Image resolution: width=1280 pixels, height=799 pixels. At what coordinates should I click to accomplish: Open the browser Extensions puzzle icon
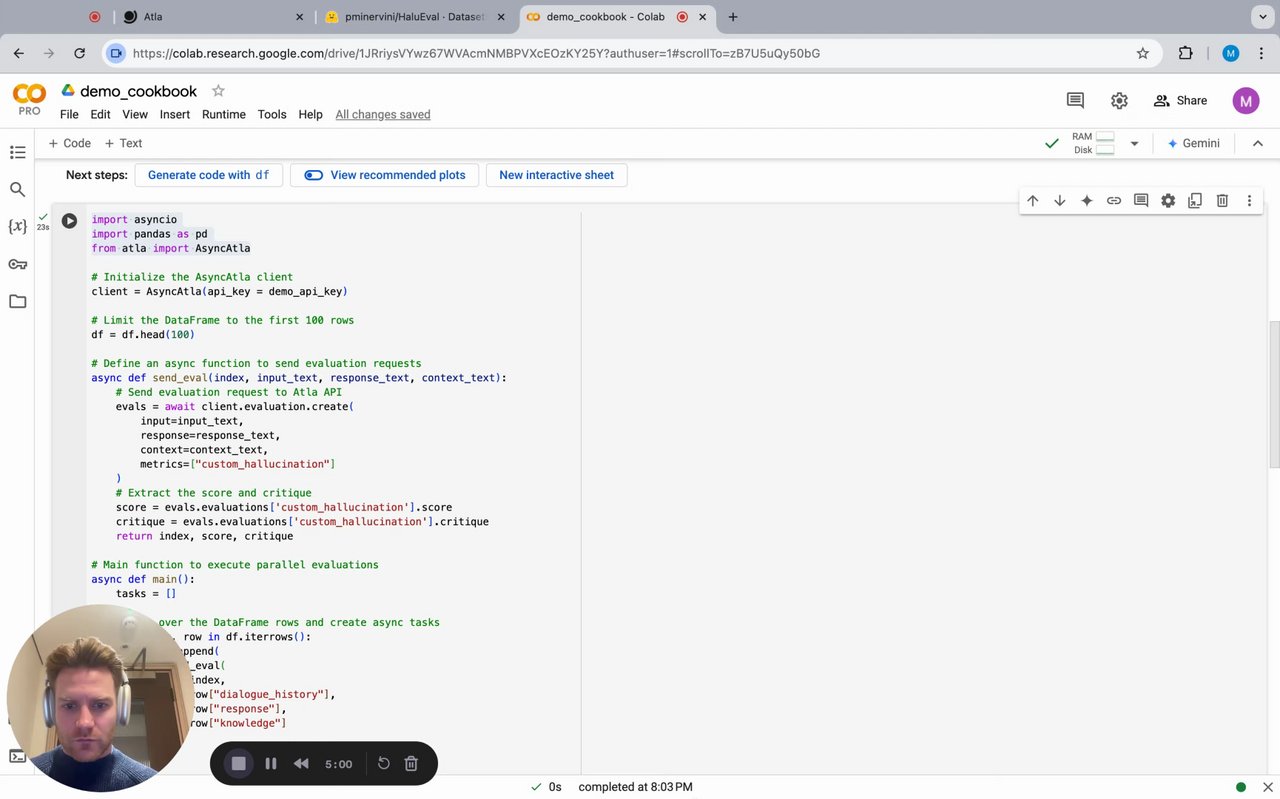[x=1186, y=53]
